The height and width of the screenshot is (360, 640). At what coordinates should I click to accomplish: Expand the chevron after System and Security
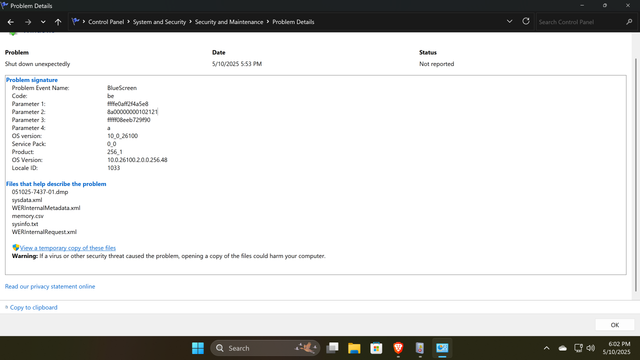(x=190, y=22)
